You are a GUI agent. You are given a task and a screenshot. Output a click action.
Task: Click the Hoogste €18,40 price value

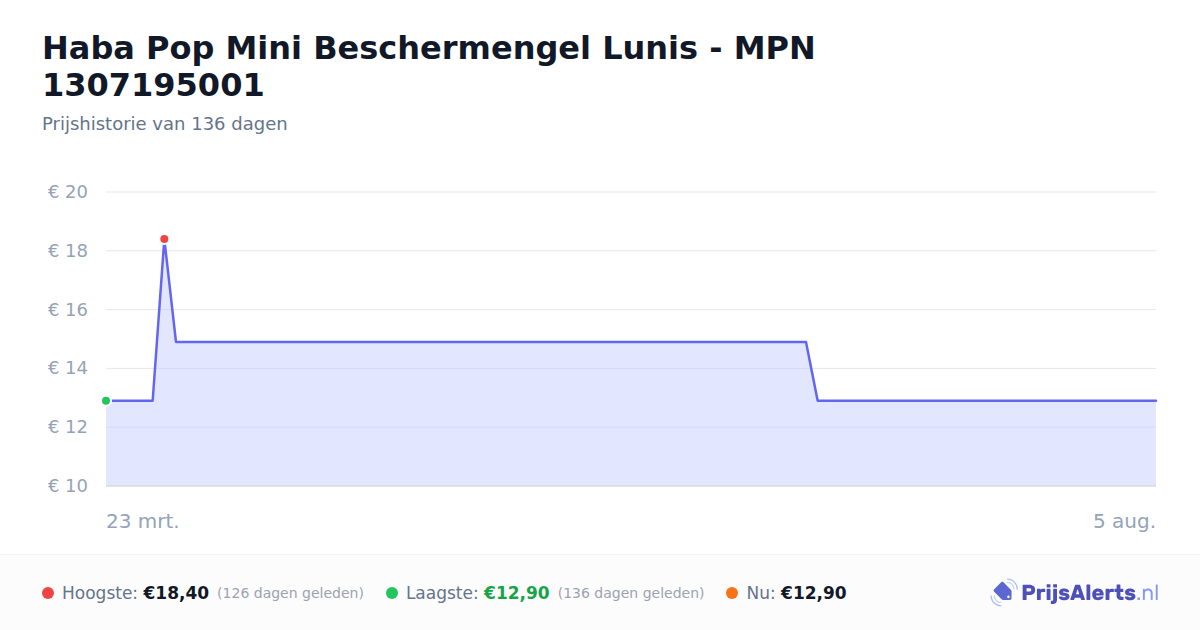176,593
